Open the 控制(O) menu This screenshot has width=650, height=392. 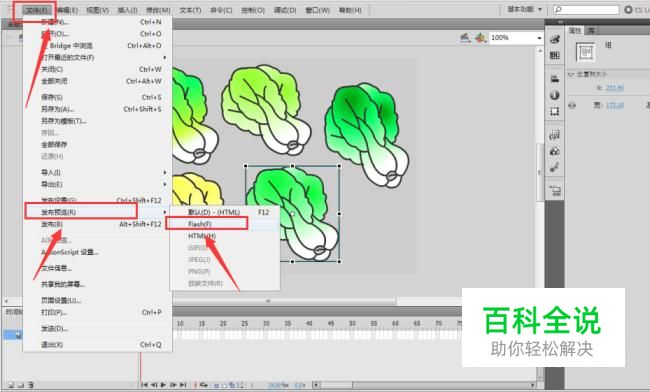253,10
